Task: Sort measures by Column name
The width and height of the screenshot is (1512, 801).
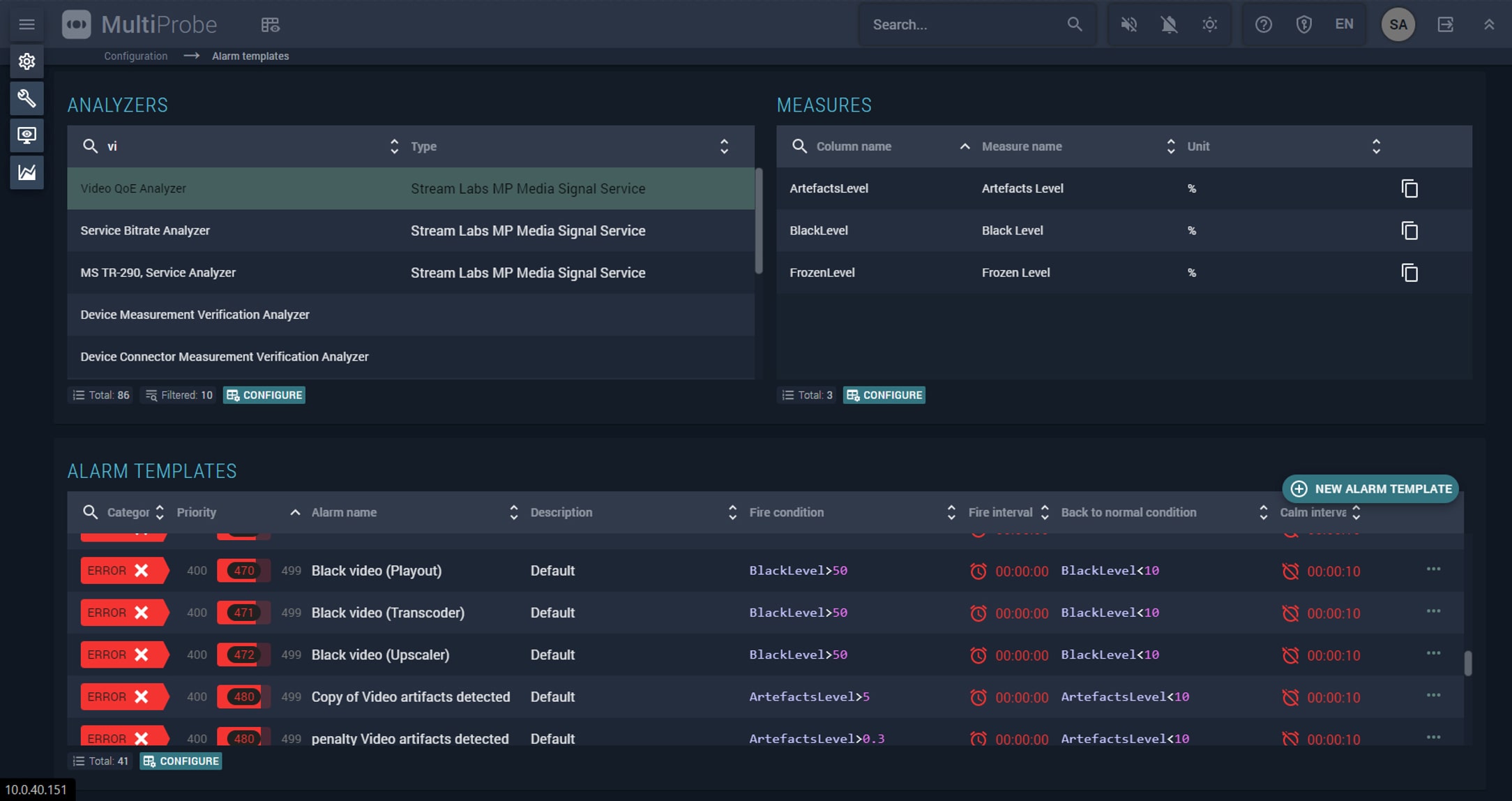Action: 964,146
